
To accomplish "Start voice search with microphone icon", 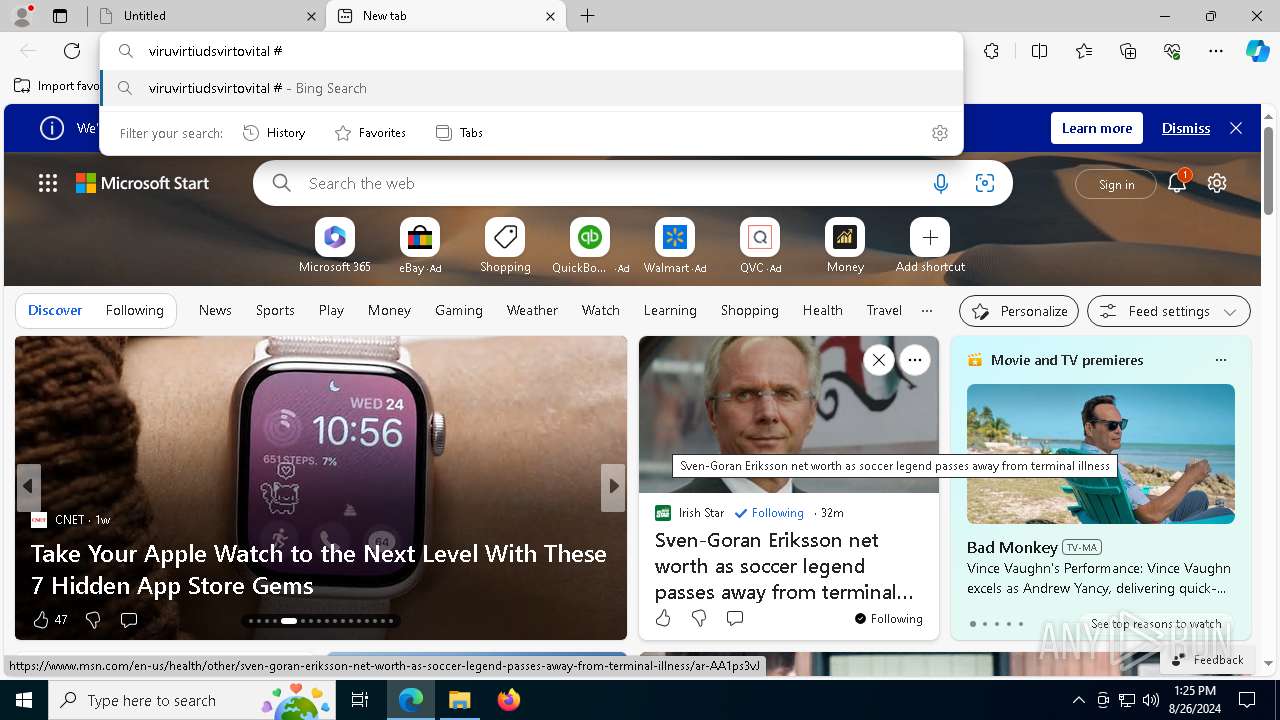I will pos(940,183).
